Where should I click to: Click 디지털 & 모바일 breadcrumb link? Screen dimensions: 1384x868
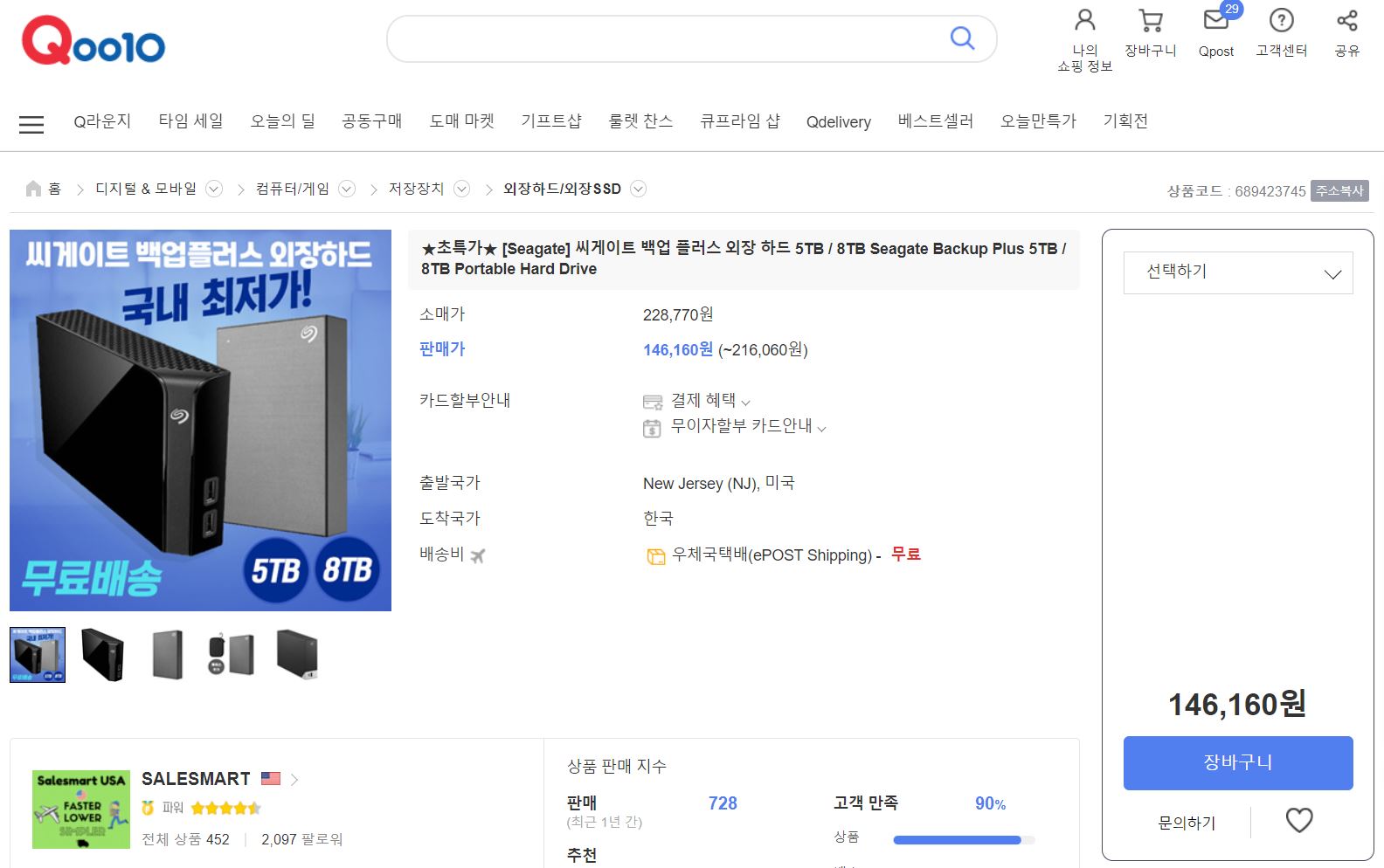(146, 189)
